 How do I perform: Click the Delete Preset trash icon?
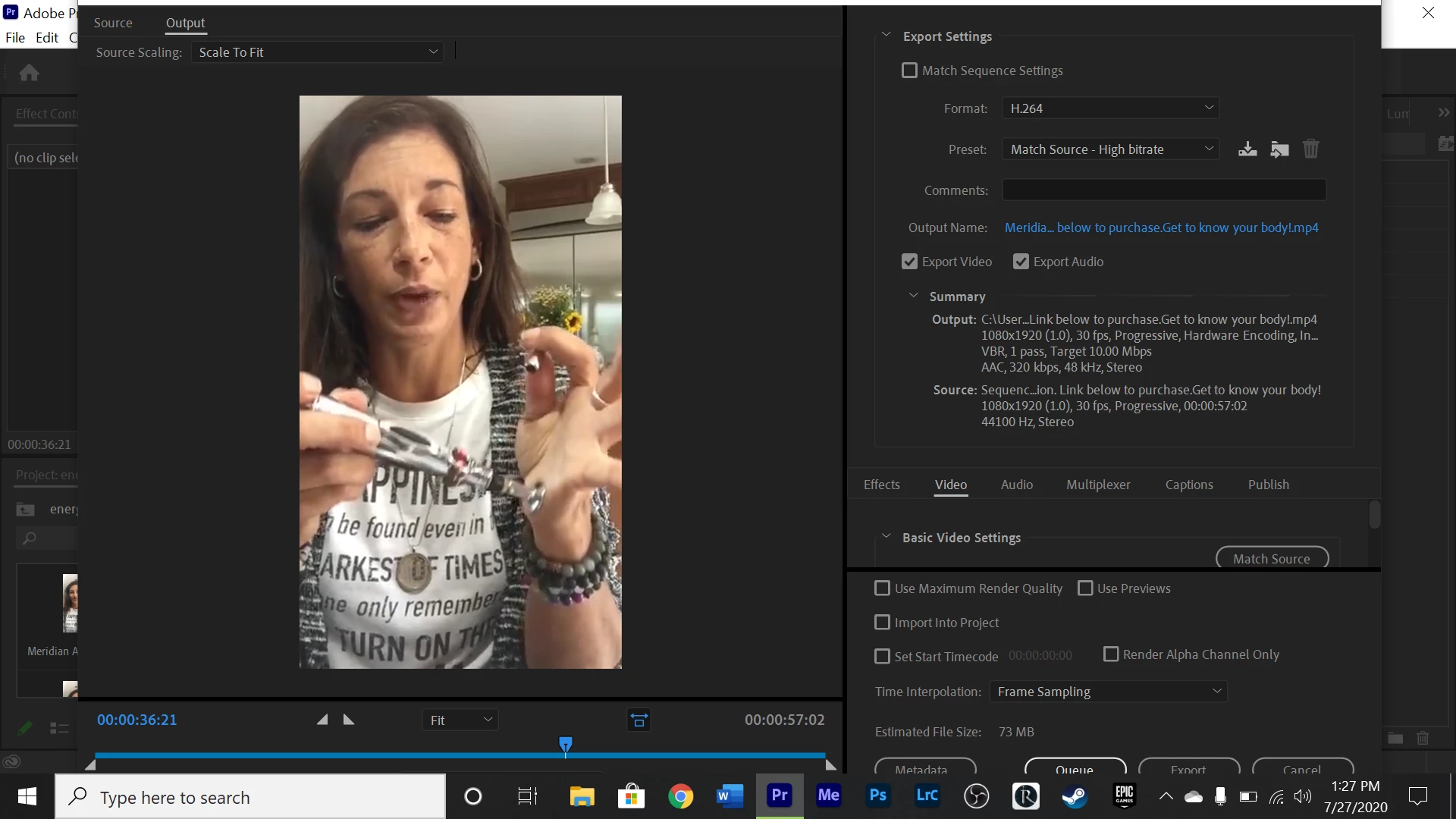point(1311,149)
